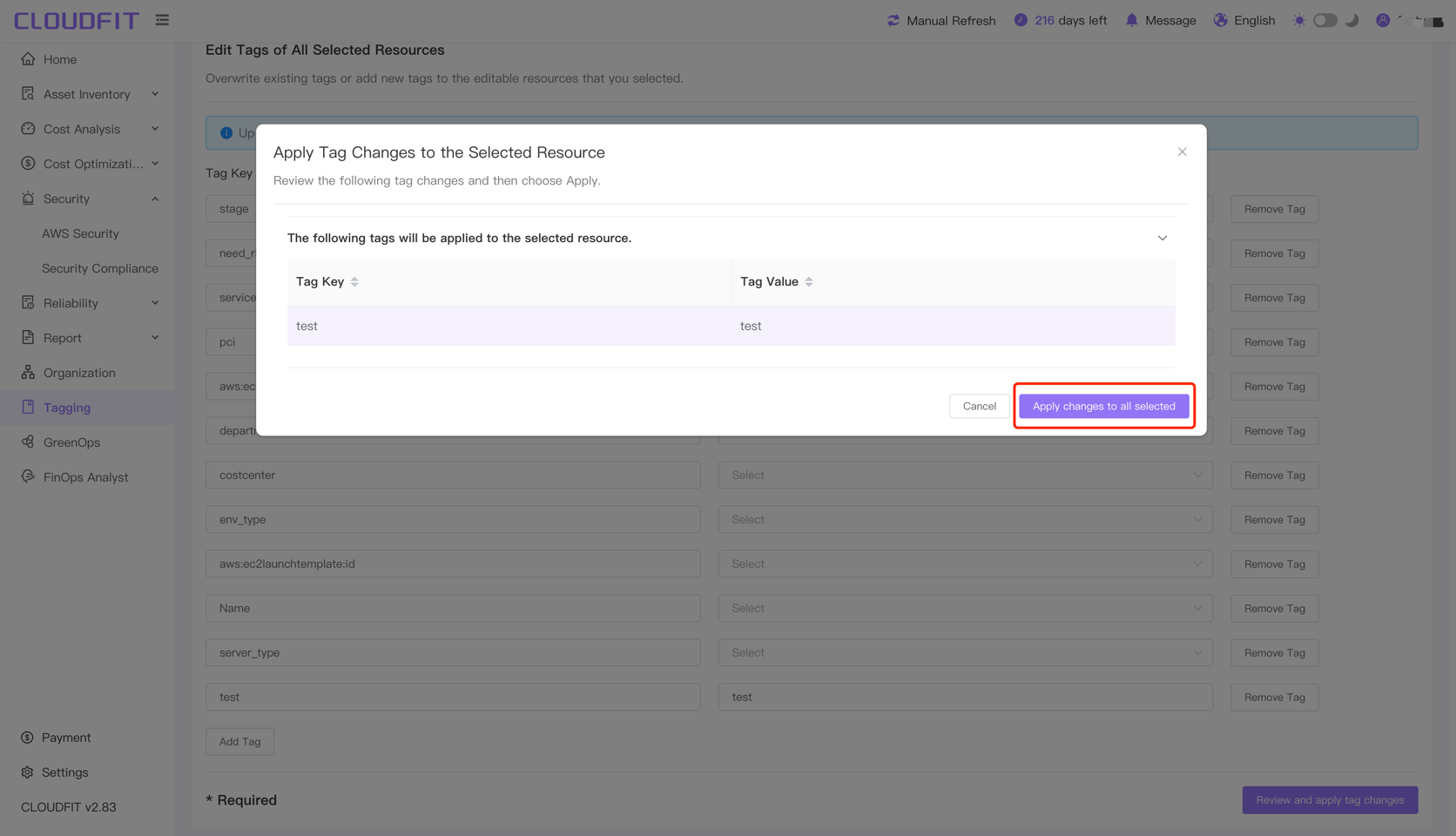Click Apply changes to all selected
Viewport: 1456px width, 836px height.
point(1104,406)
